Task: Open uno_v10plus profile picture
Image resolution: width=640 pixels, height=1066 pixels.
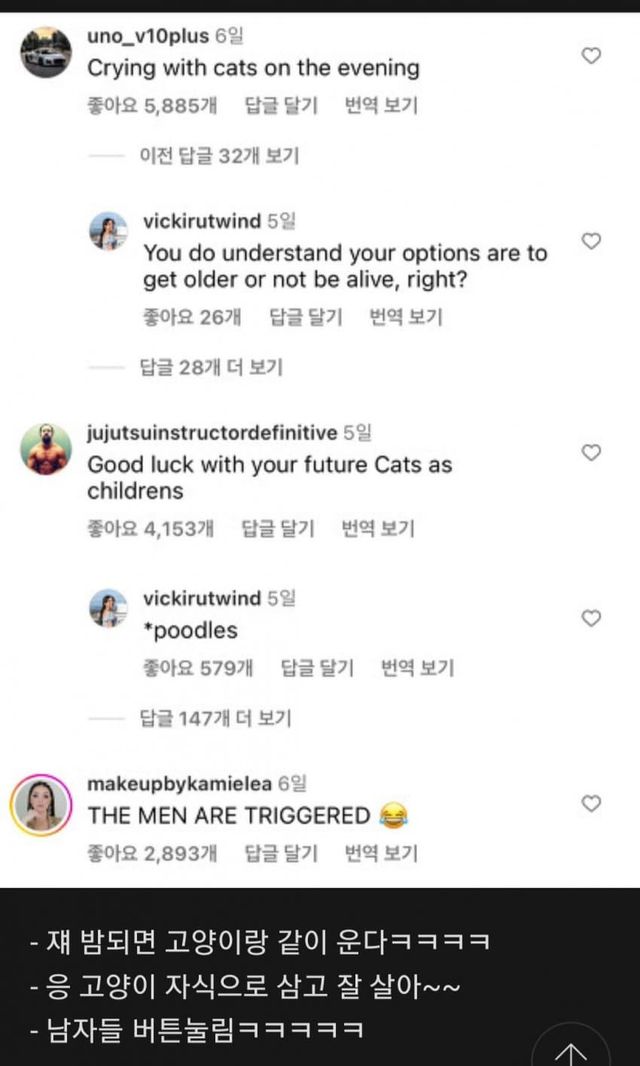Action: pos(46,50)
